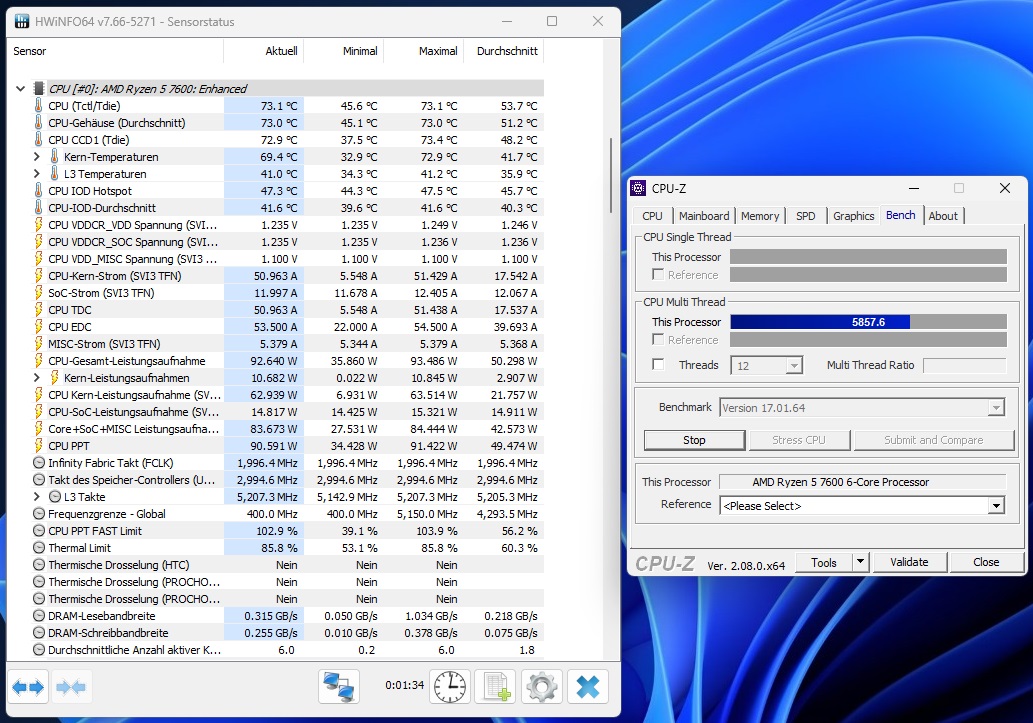Open the remote network monitoring icon in HWiNFO
The height and width of the screenshot is (723, 1033).
pos(339,687)
